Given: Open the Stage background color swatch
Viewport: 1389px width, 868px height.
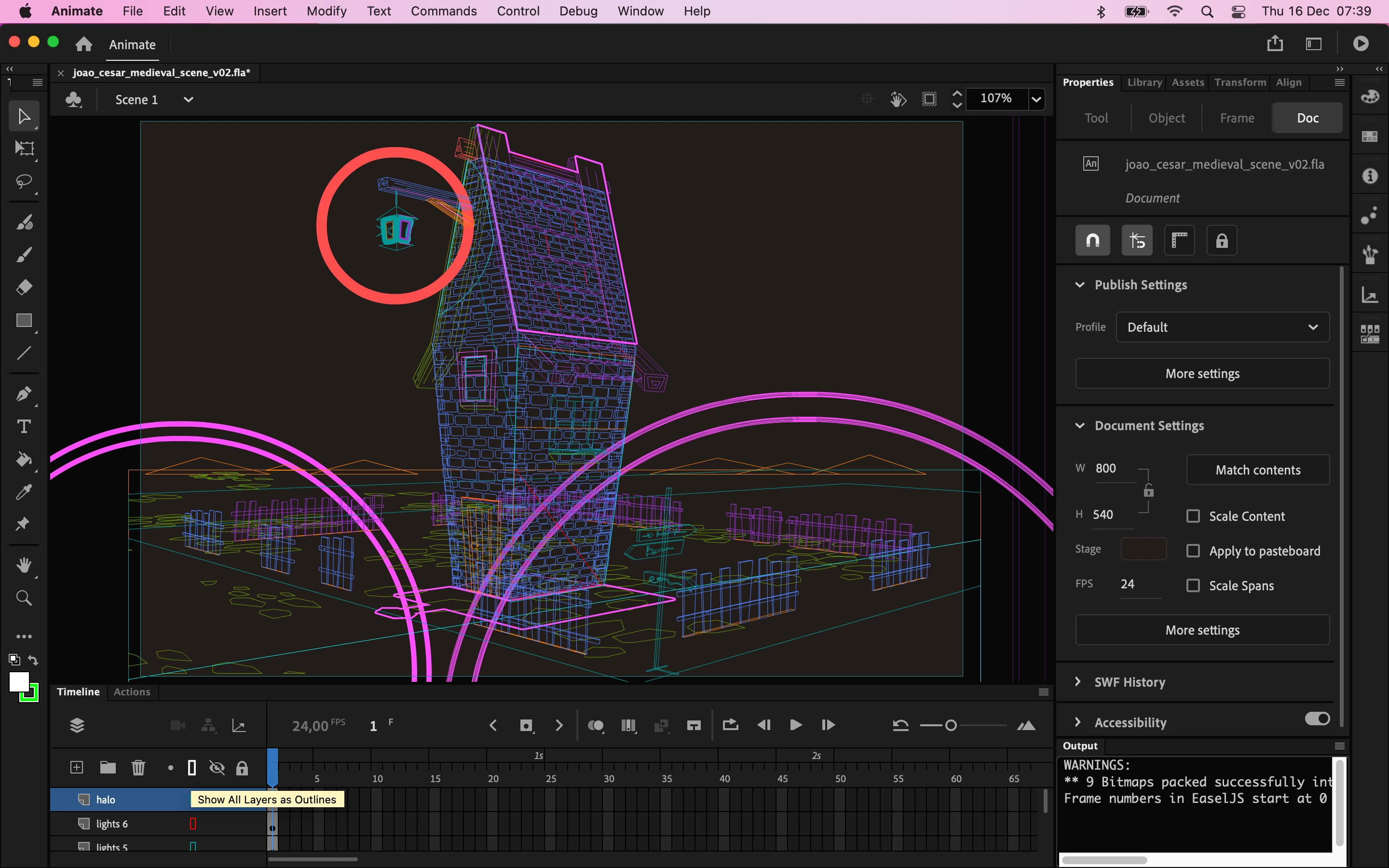Looking at the screenshot, I should pyautogui.click(x=1144, y=549).
